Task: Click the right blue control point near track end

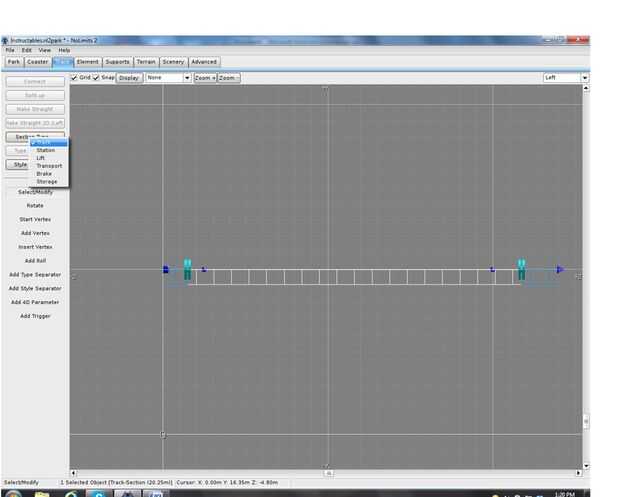Action: (x=492, y=269)
